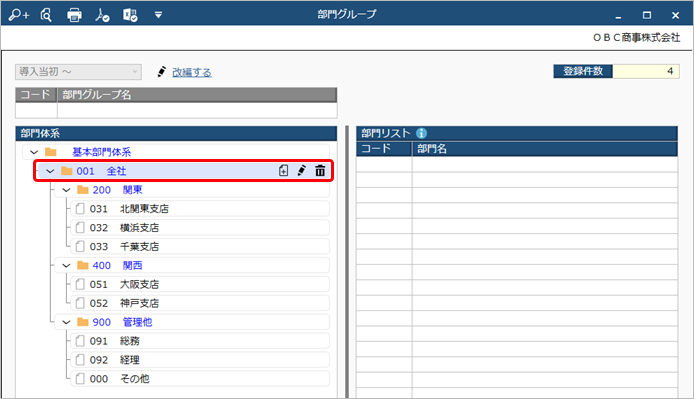Select the 200 関東 tree item

[192, 190]
